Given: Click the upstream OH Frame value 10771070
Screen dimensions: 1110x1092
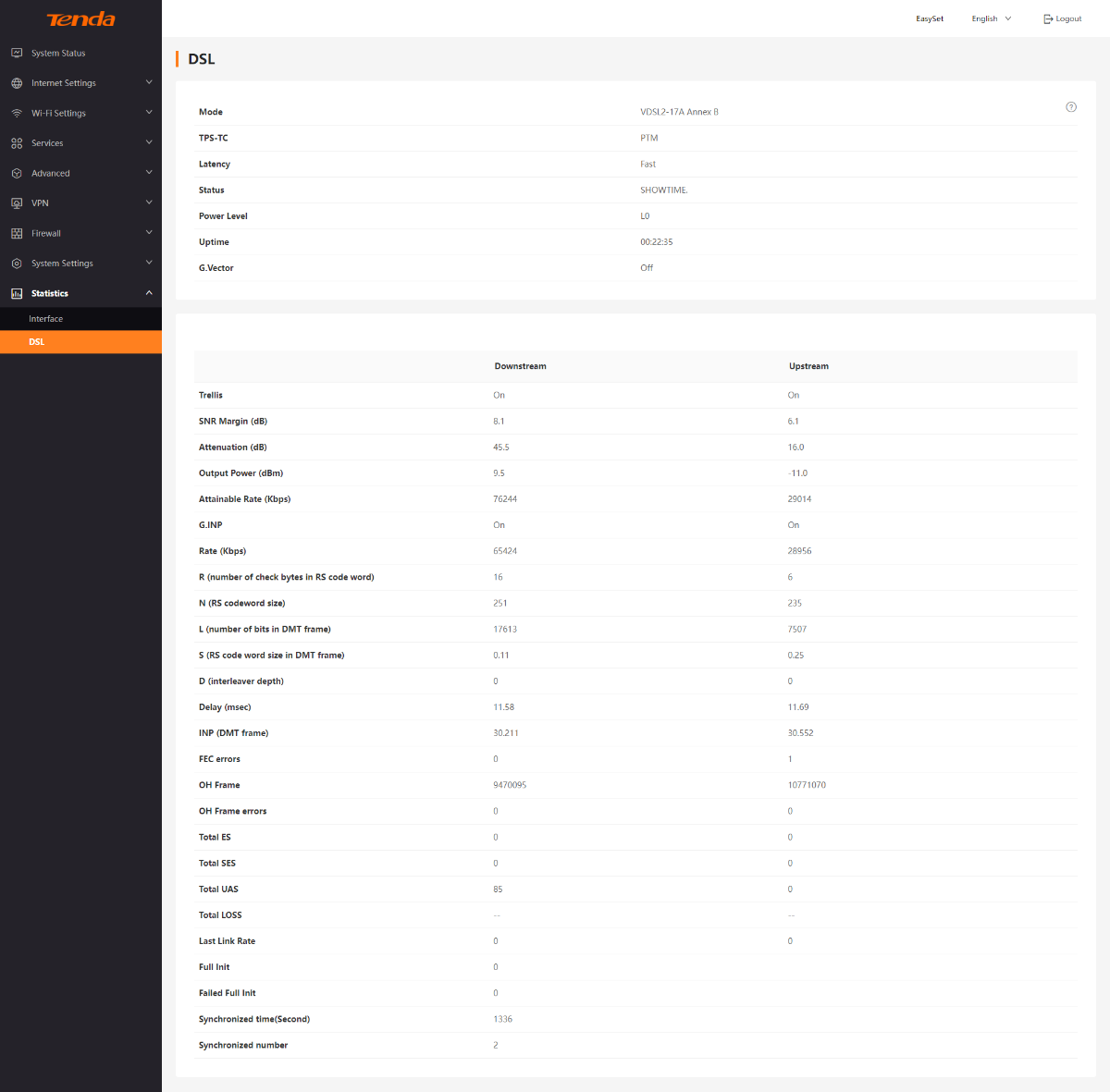Looking at the screenshot, I should tap(807, 785).
